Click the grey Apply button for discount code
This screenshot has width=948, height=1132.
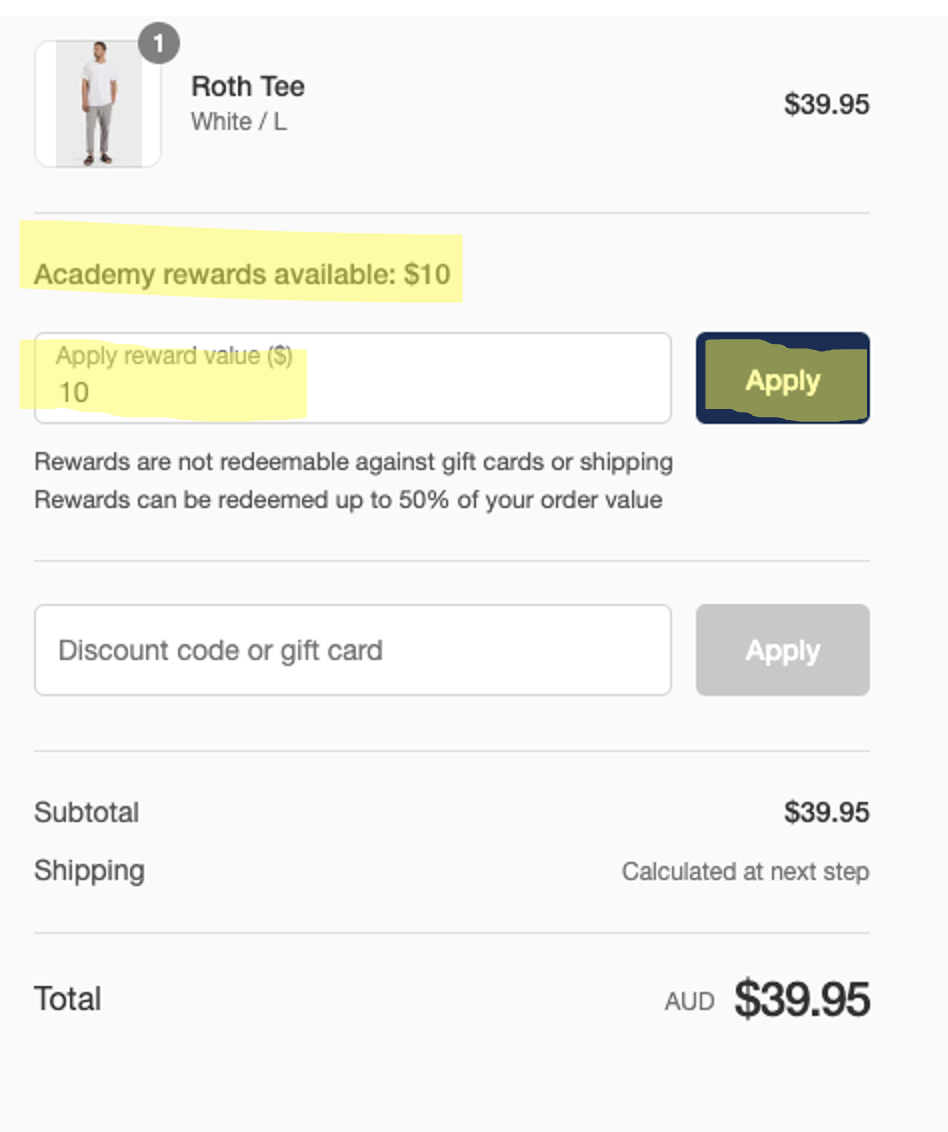783,650
